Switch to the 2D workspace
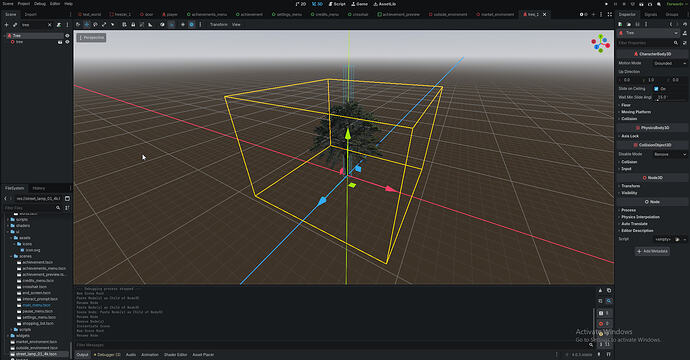The height and width of the screenshot is (360, 690). pyautogui.click(x=301, y=4)
